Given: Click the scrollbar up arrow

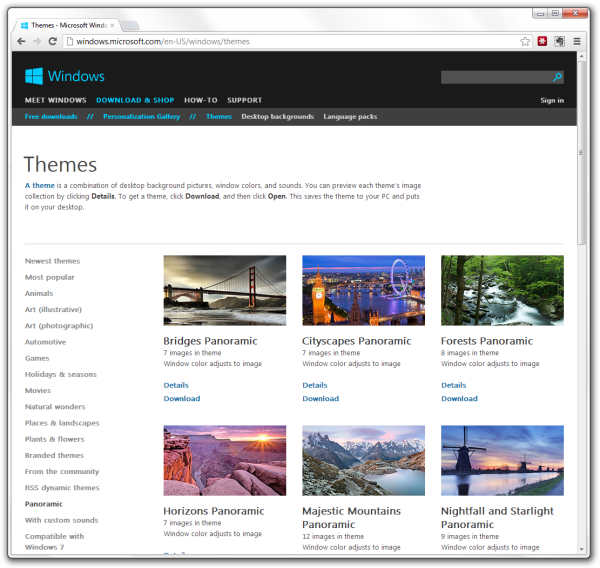Looking at the screenshot, I should (x=581, y=56).
